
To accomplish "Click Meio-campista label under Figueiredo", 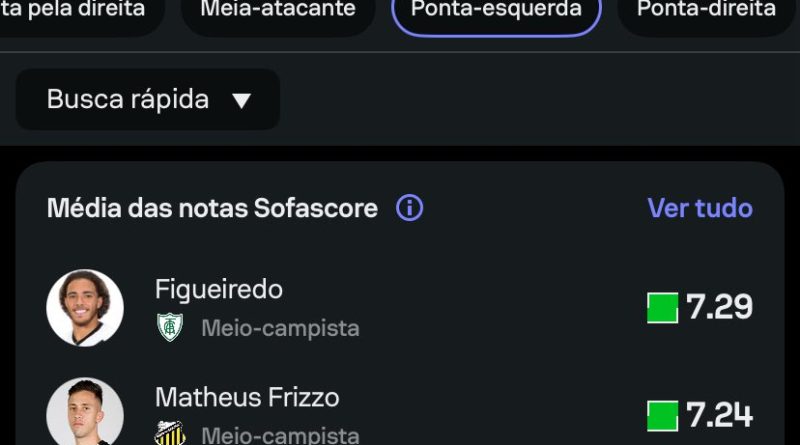I will (281, 328).
